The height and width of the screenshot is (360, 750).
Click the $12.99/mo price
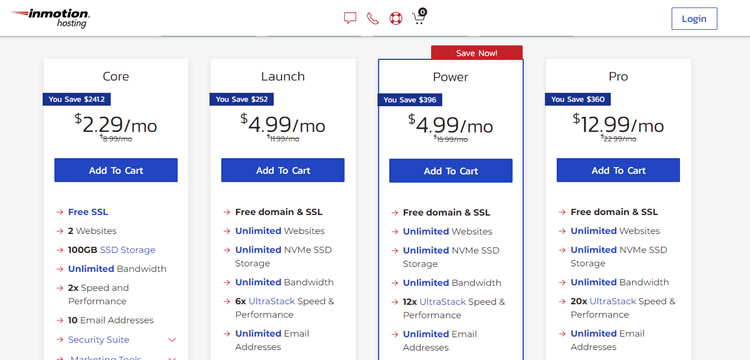(x=618, y=124)
